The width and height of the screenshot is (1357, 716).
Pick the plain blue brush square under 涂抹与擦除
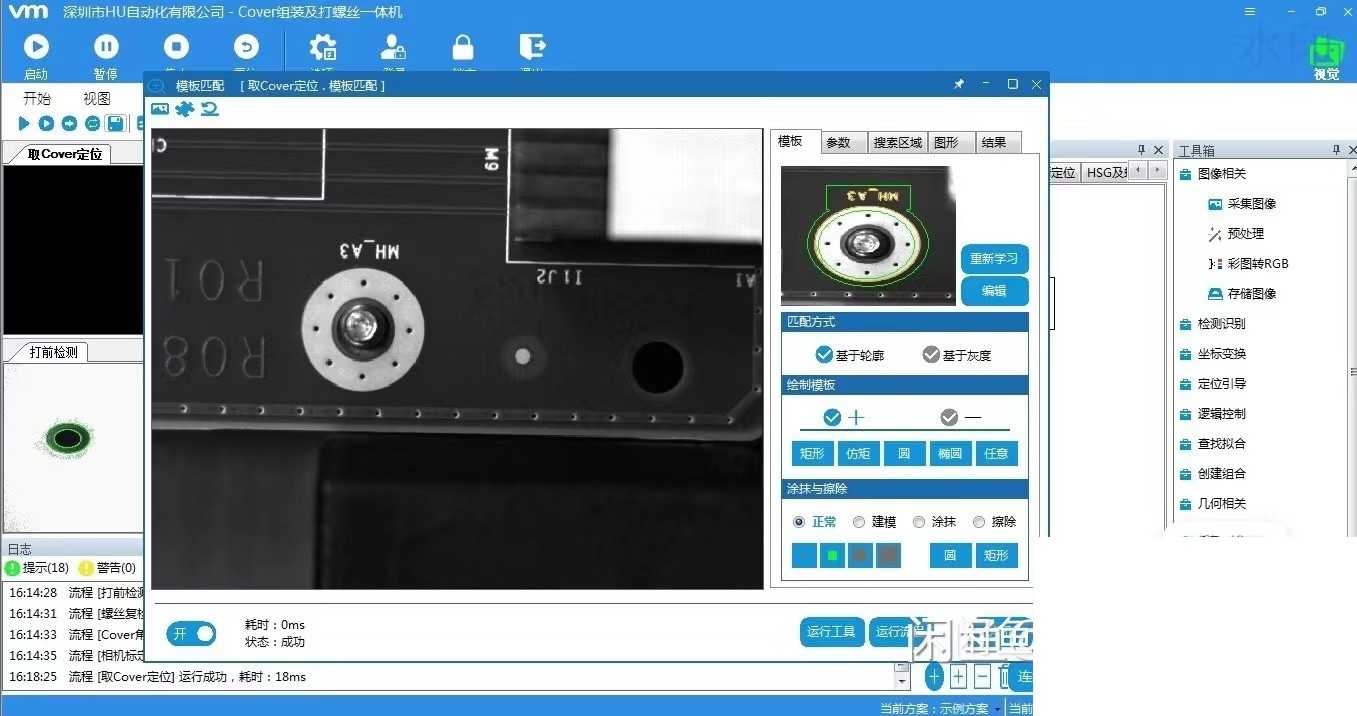pos(804,556)
